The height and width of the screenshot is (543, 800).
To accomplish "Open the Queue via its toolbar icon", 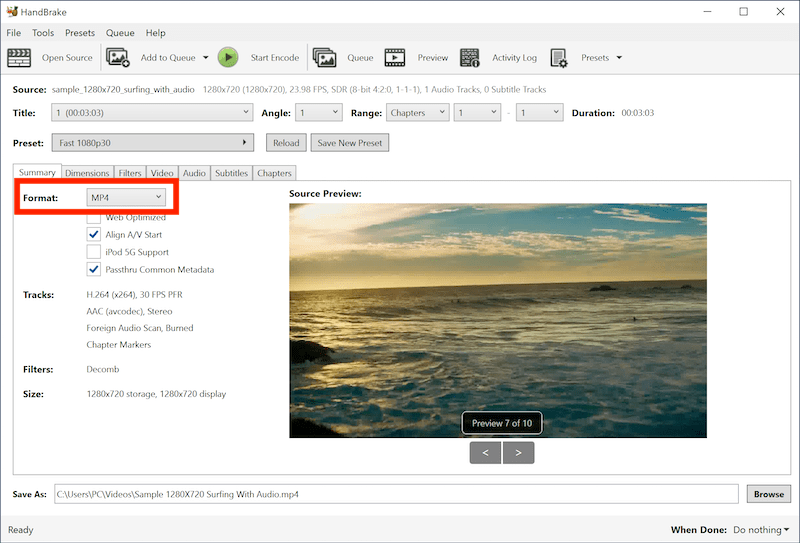I will (324, 58).
